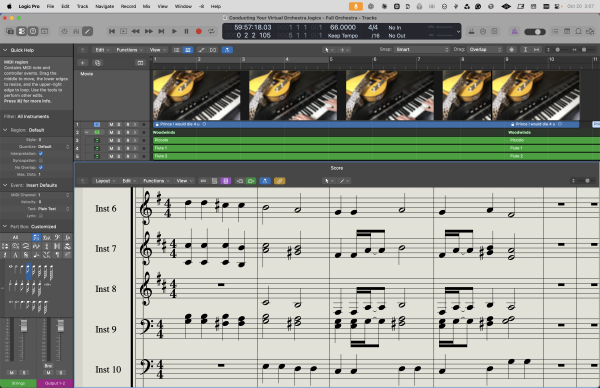Toggle the Inspector button in control bar
This screenshot has height=388, width=600.
pos(22,31)
